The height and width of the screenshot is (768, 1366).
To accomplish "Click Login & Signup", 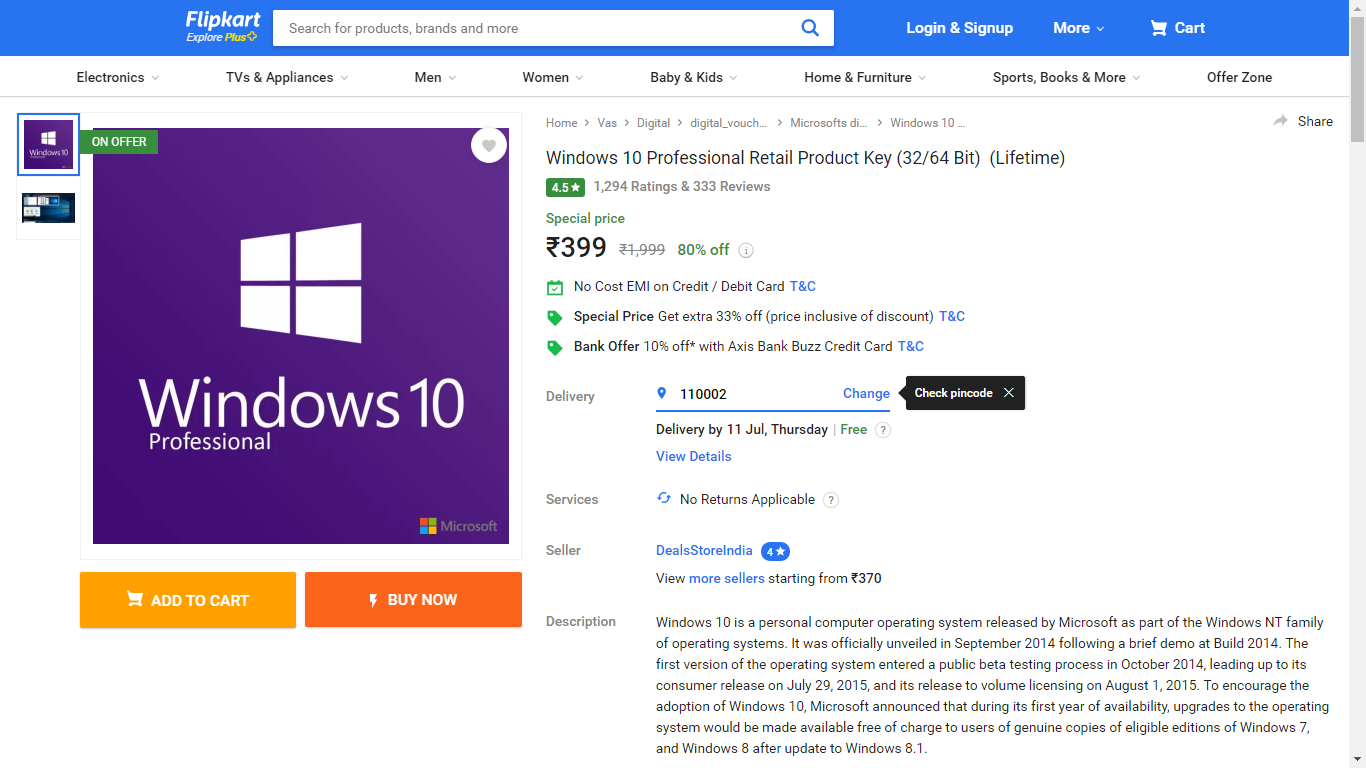I will [959, 28].
